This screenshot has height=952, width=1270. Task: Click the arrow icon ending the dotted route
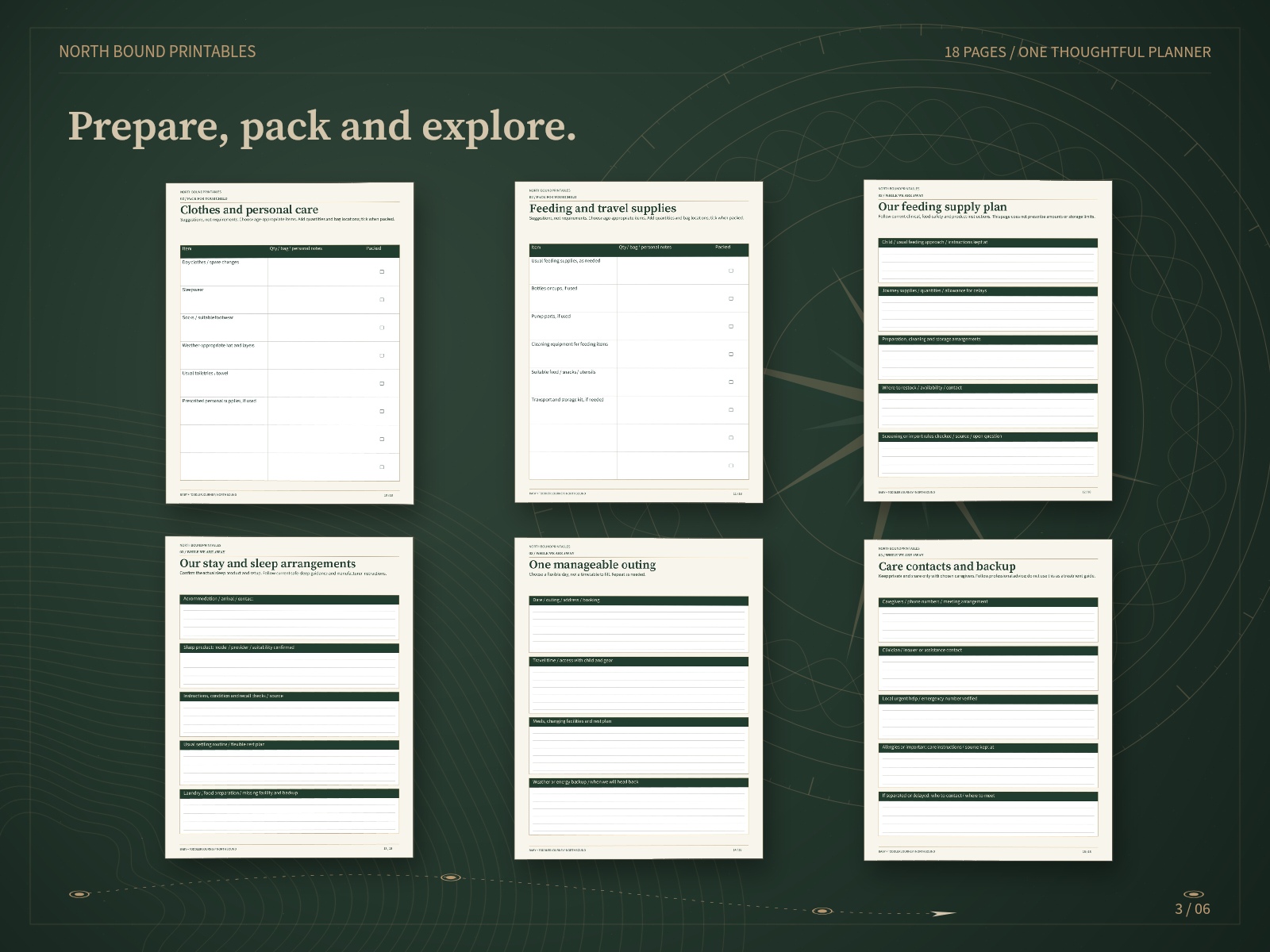click(x=943, y=914)
